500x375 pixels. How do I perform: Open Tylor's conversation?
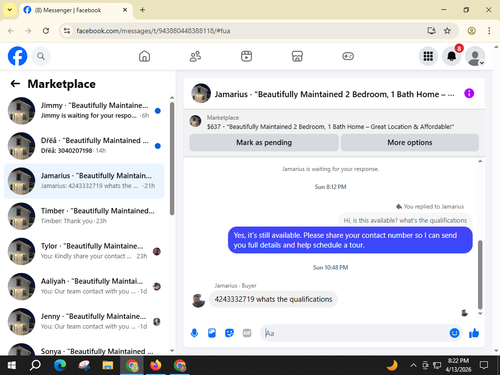click(x=84, y=251)
